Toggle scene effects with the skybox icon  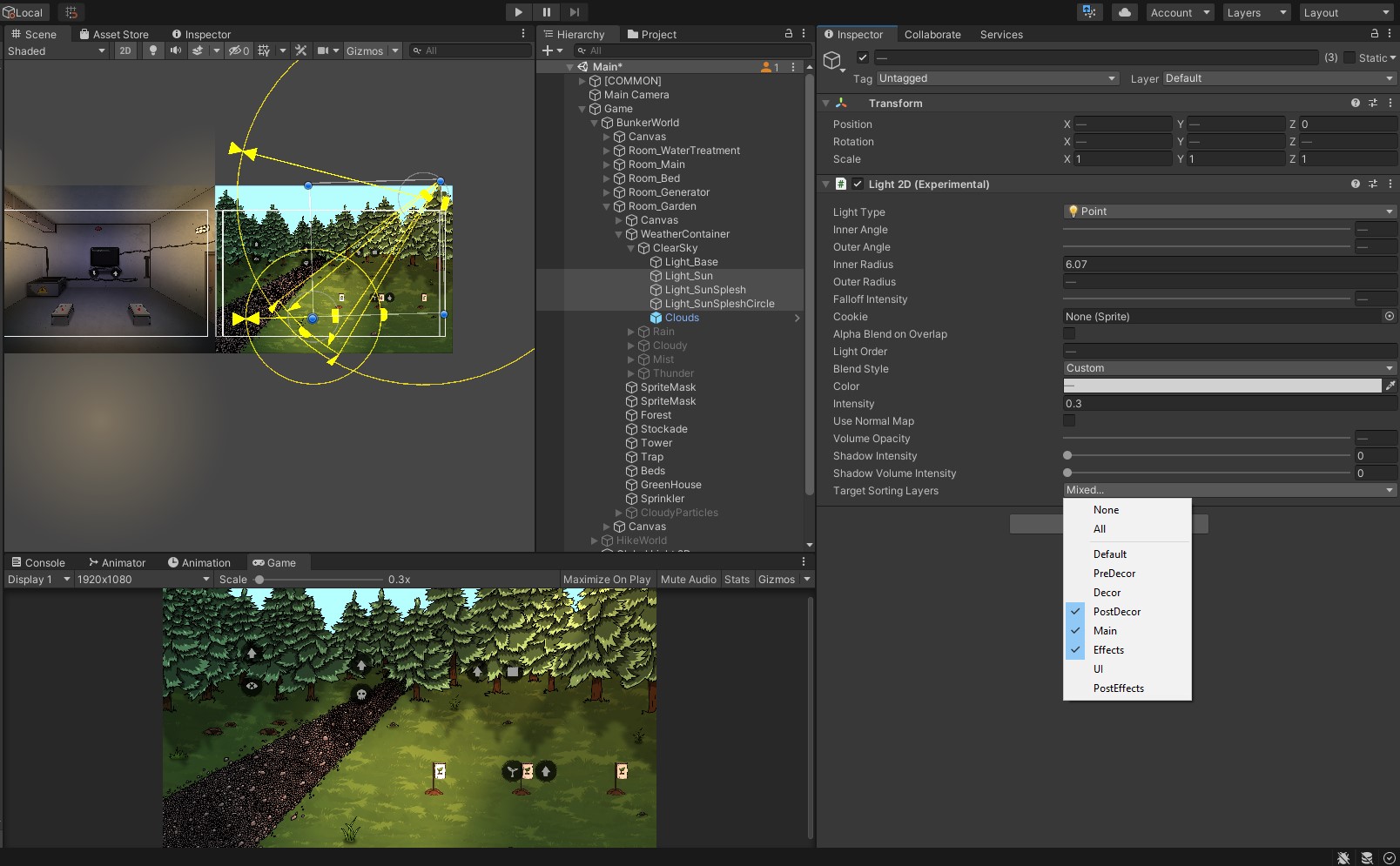198,50
